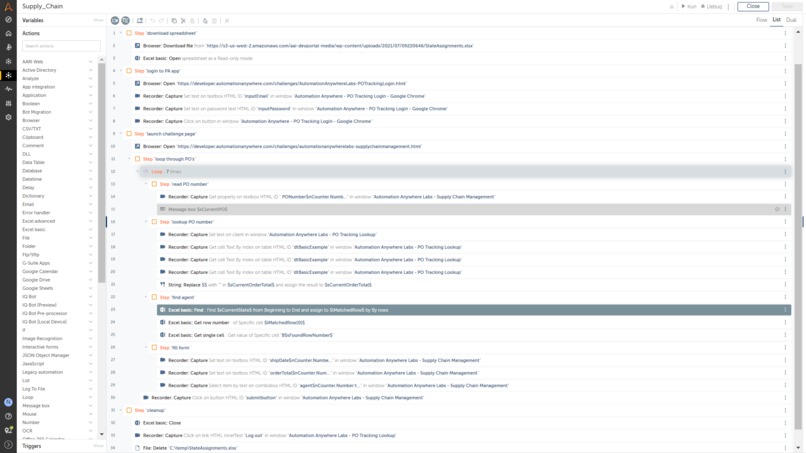The width and height of the screenshot is (806, 453).
Task: Select the 'Excel basic: Find' action row
Action: click(473, 310)
